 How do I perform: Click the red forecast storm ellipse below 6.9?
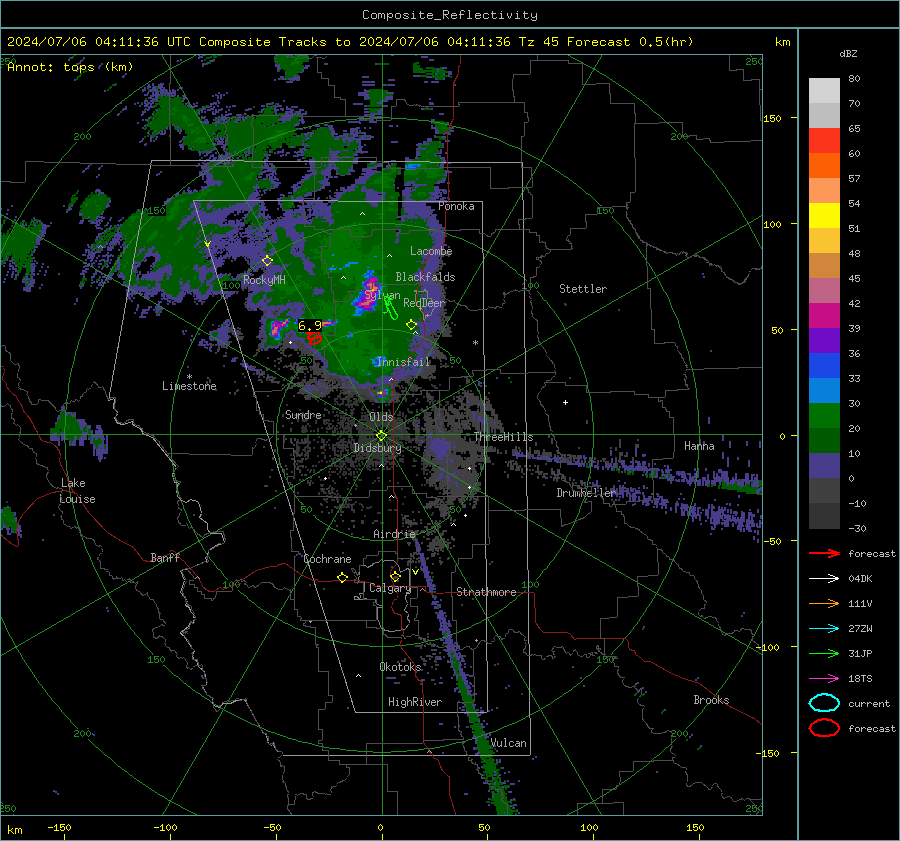pos(314,338)
